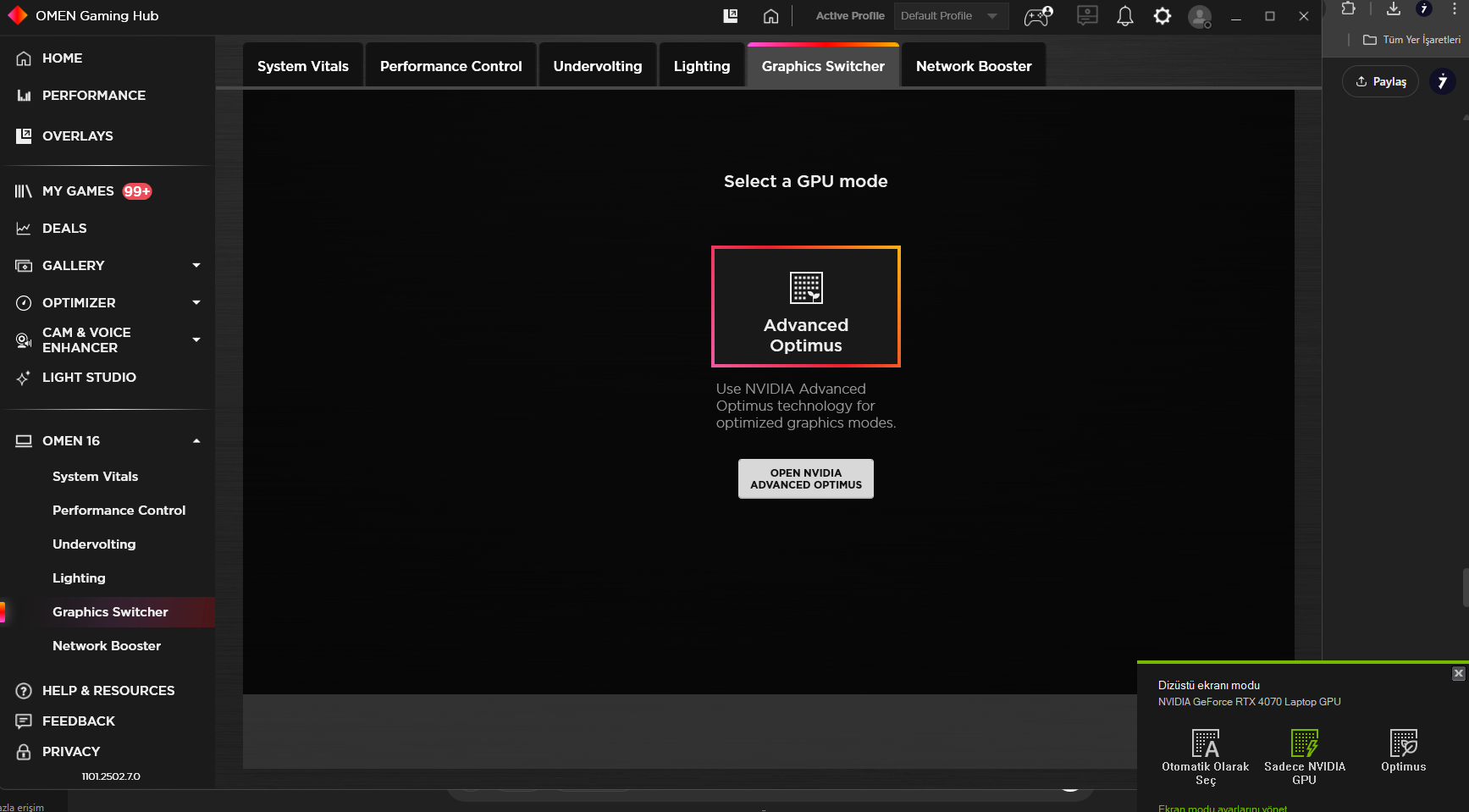Select the Advanced Optimus GPU mode card
The width and height of the screenshot is (1469, 812).
click(x=806, y=307)
